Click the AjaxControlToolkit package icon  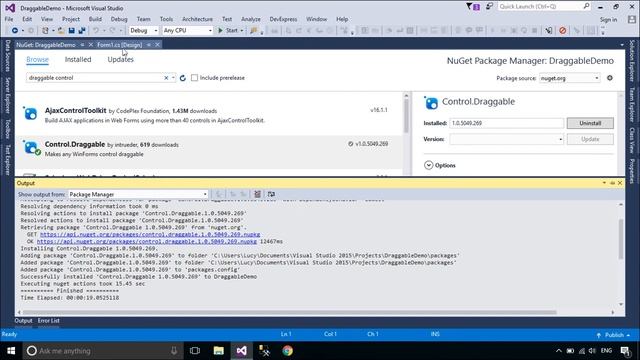pos(30,113)
